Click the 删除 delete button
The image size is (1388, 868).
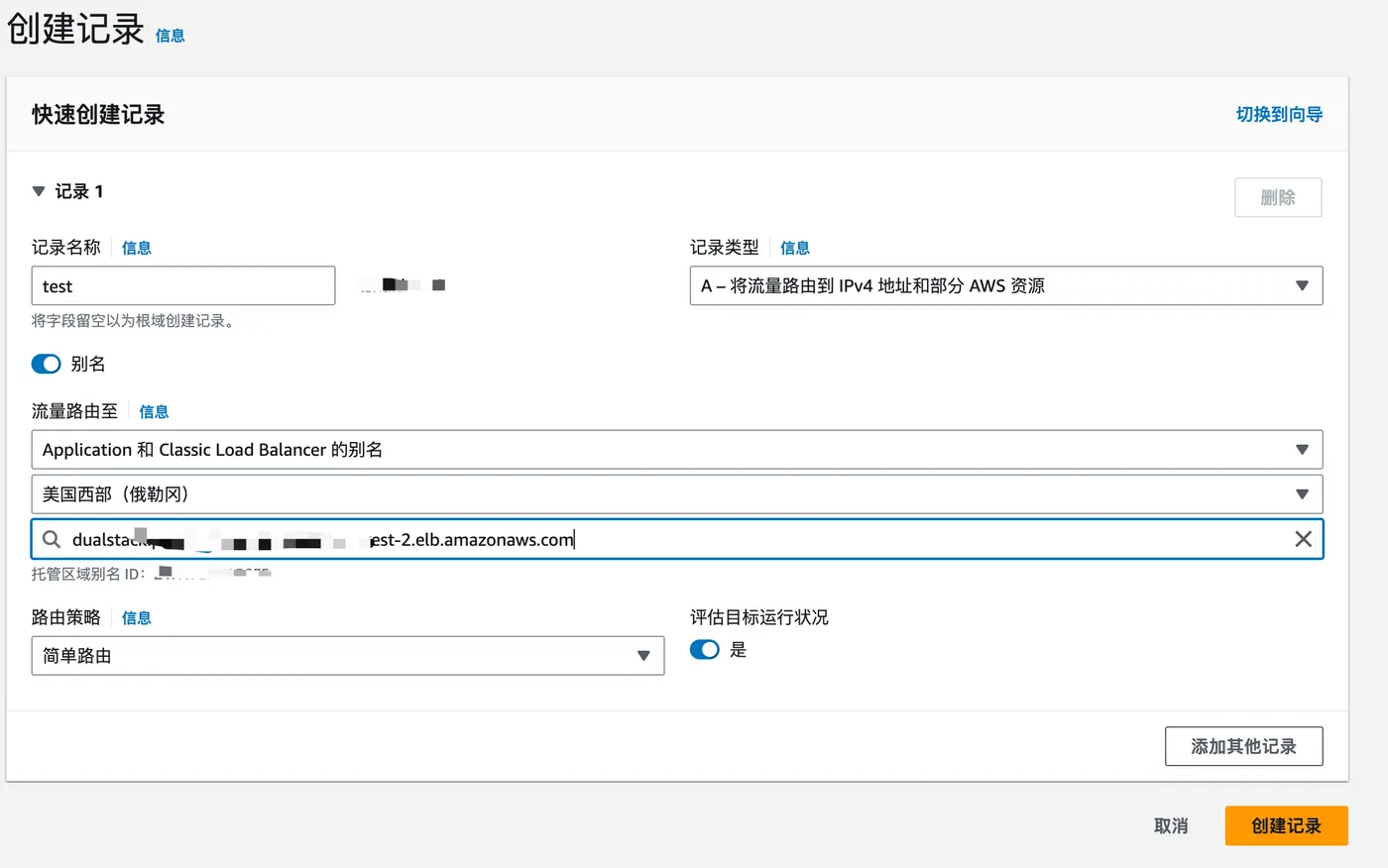(x=1277, y=197)
